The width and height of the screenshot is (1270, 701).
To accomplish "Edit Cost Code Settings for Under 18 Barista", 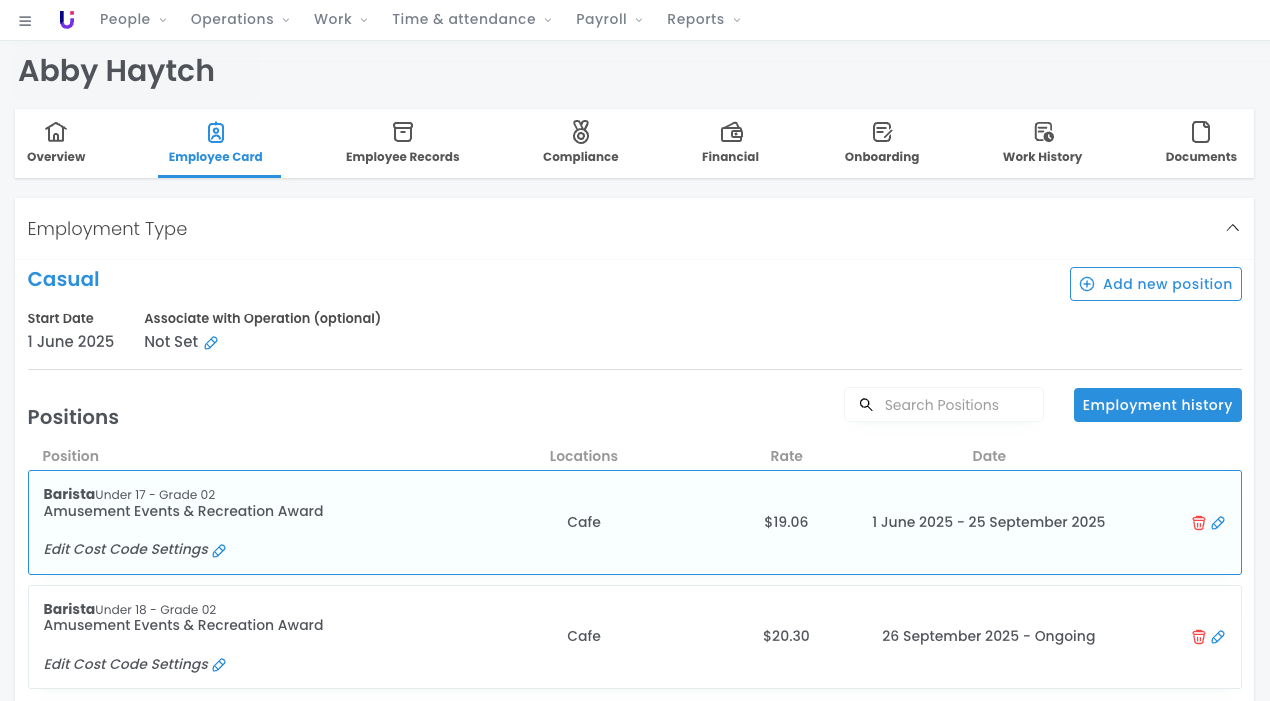I will pyautogui.click(x=219, y=665).
